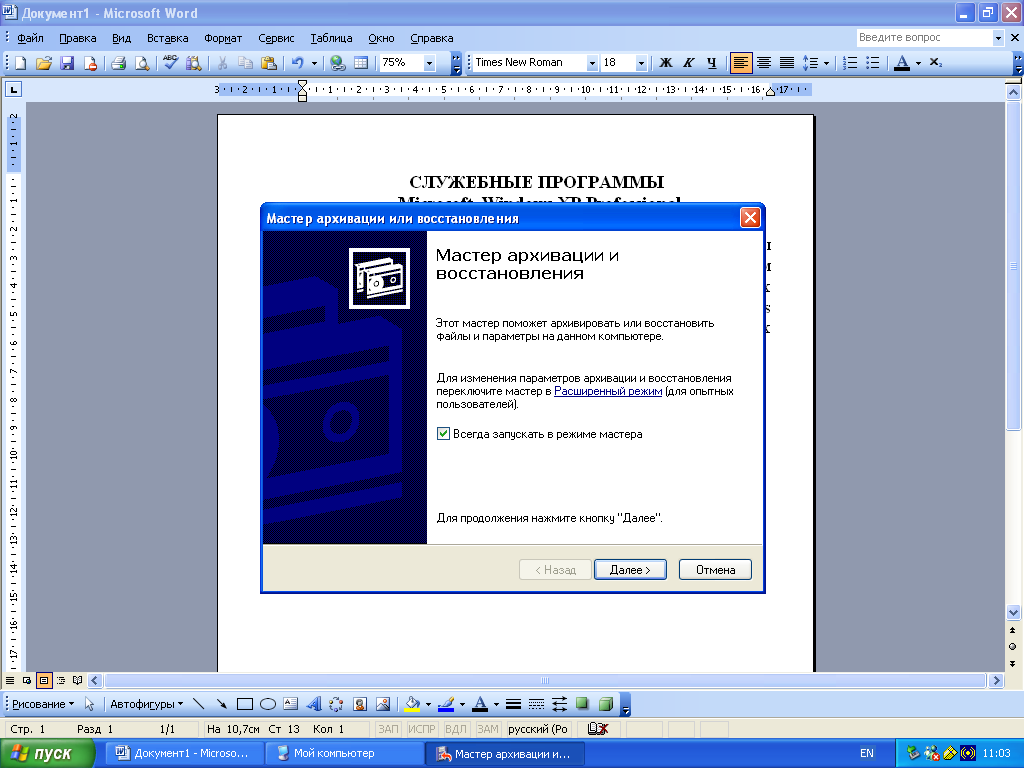
Task: Draw a rectangle shape
Action: tap(245, 704)
